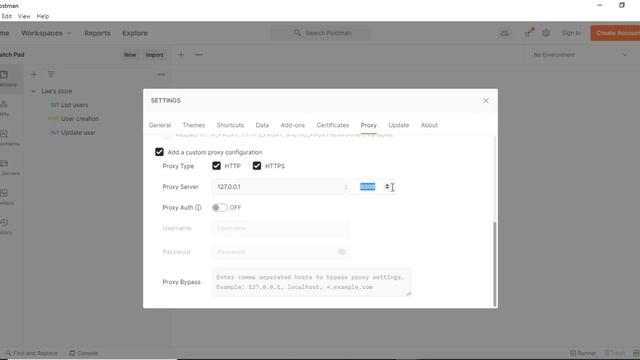
Task: Close the Settings dialog
Action: (x=486, y=100)
